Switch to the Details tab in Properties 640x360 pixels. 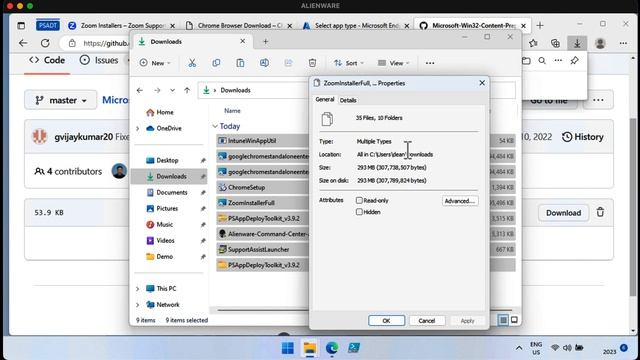348,100
